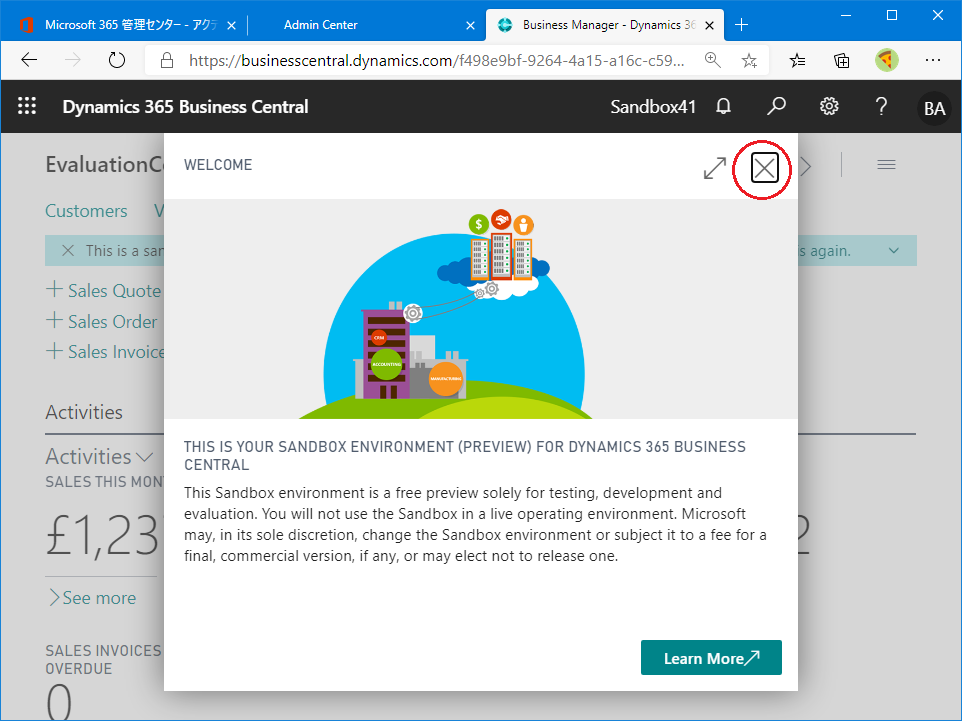Close the Welcome dialog
The image size is (962, 721).
point(764,168)
